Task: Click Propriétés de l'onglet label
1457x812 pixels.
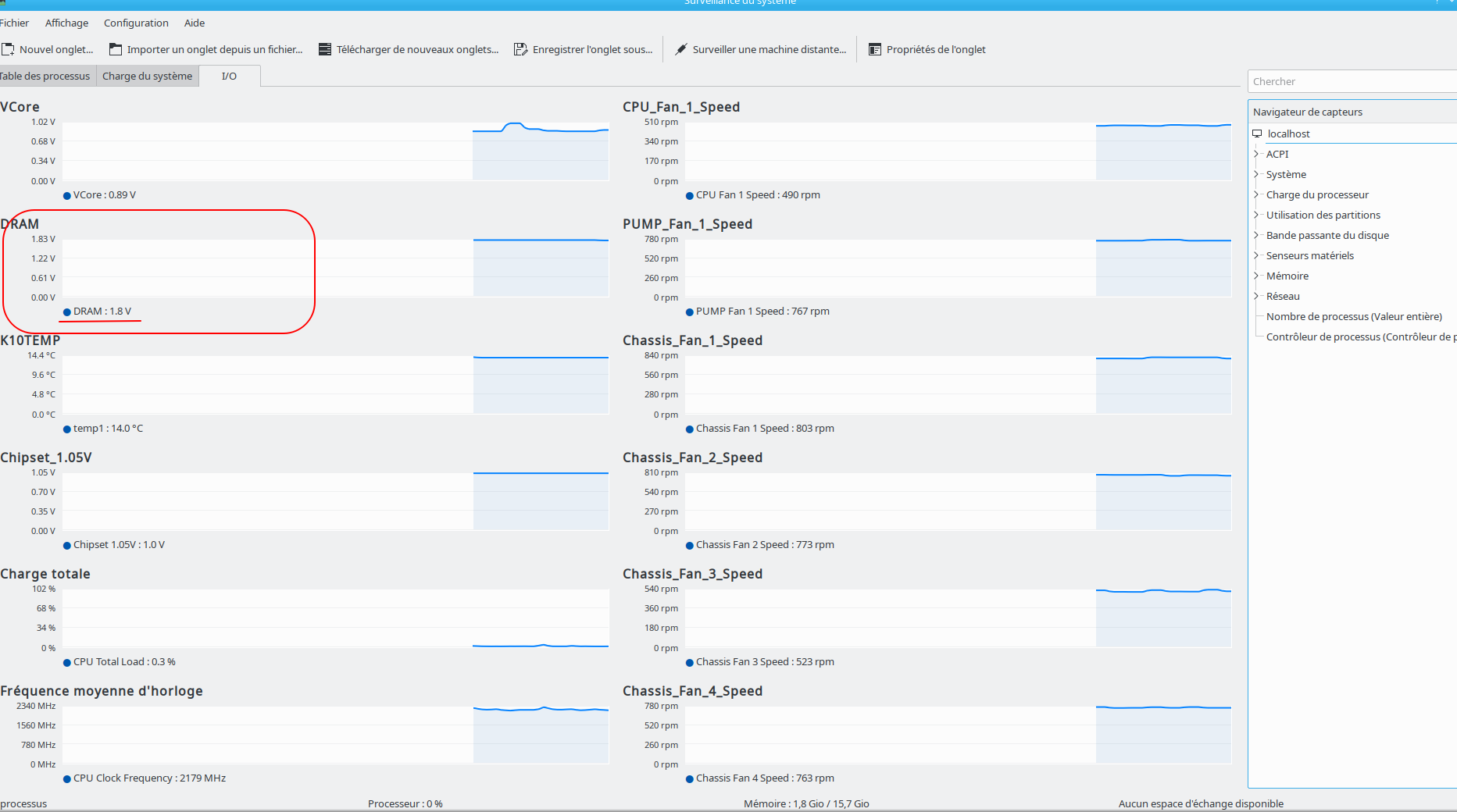Action: click(x=936, y=49)
